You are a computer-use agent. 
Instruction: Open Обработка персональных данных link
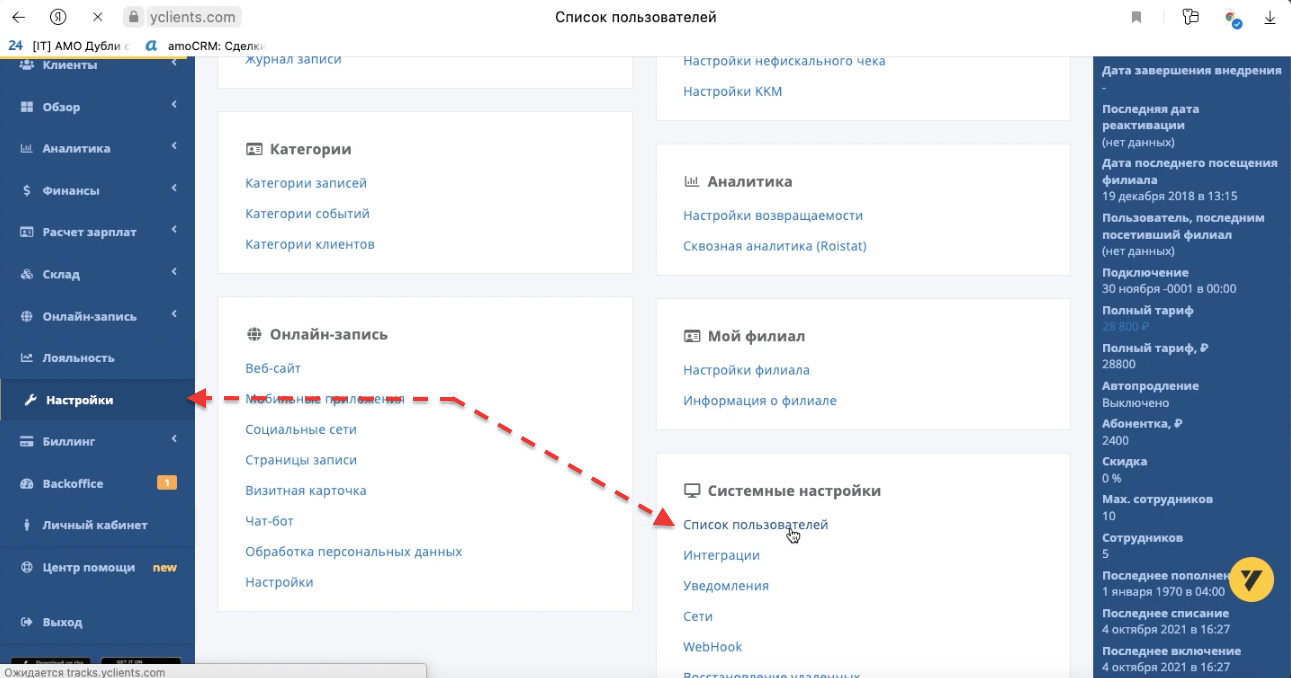tap(354, 552)
